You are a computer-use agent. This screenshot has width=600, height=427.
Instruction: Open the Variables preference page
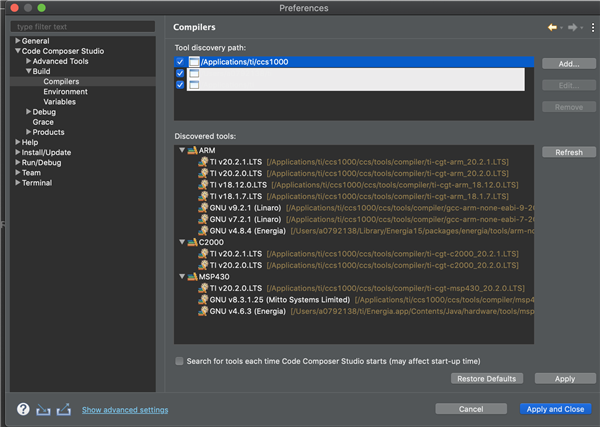click(x=60, y=102)
